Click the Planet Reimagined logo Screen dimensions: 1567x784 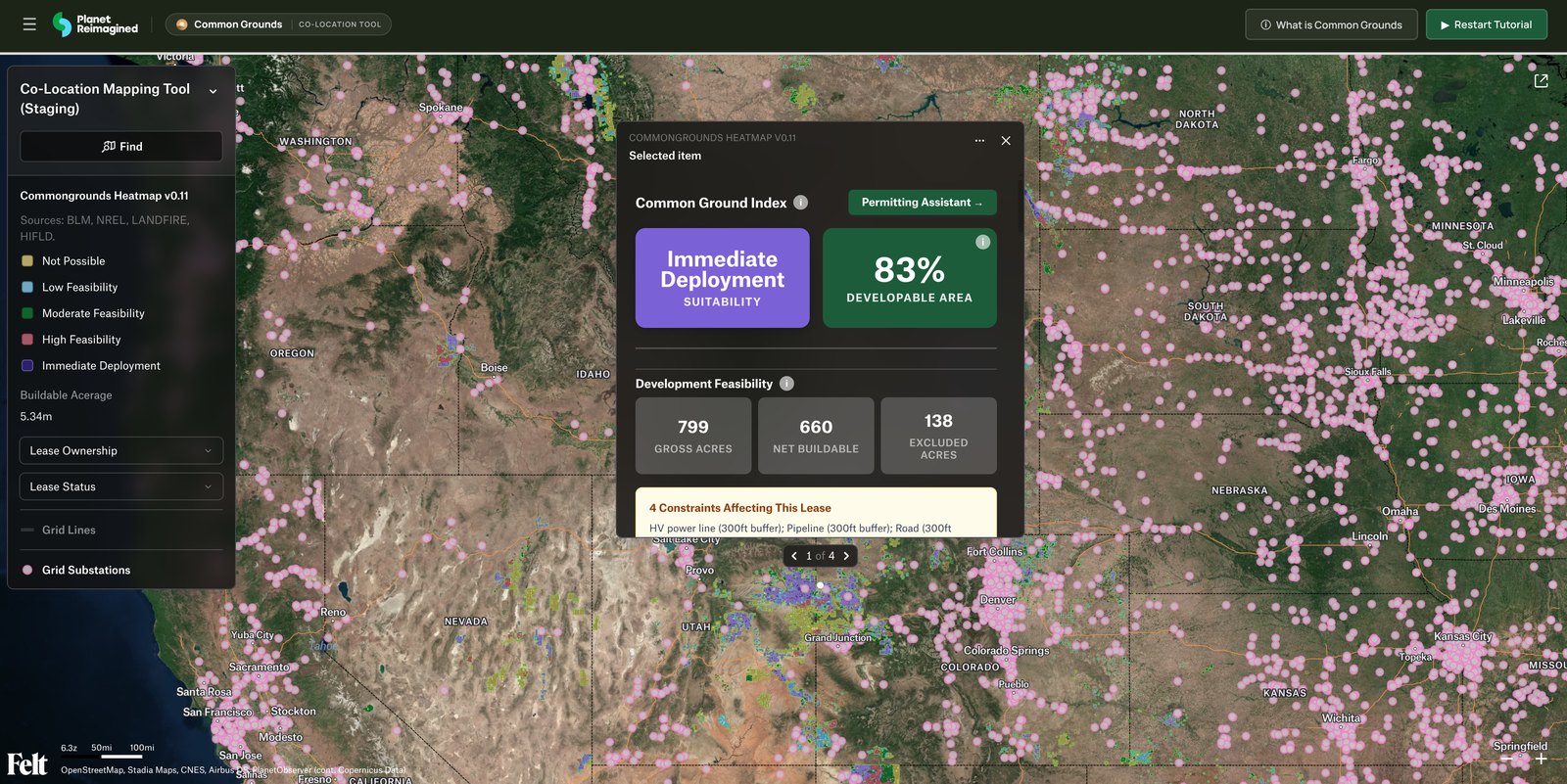96,24
